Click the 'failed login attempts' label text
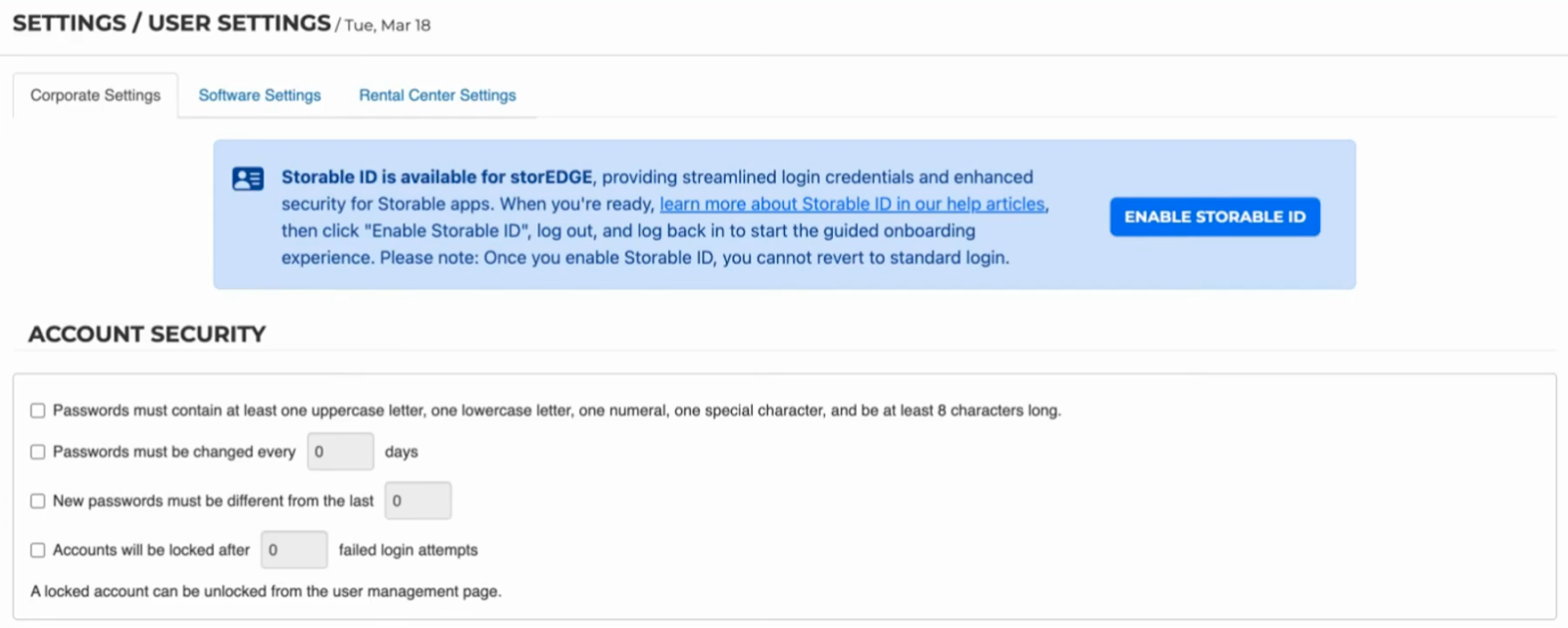The height and width of the screenshot is (628, 1568). [408, 550]
